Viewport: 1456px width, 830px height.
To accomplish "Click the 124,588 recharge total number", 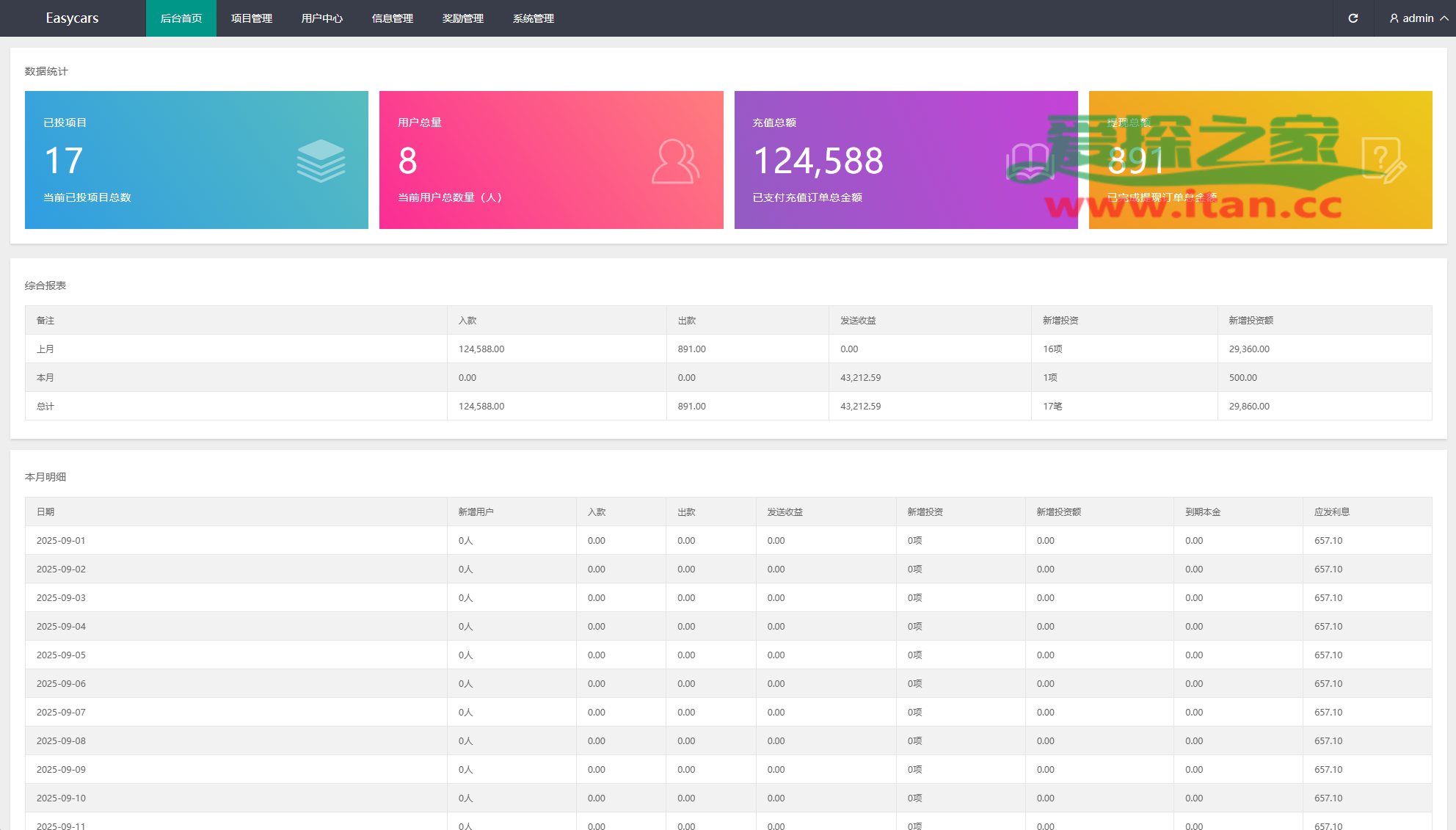I will coord(818,161).
